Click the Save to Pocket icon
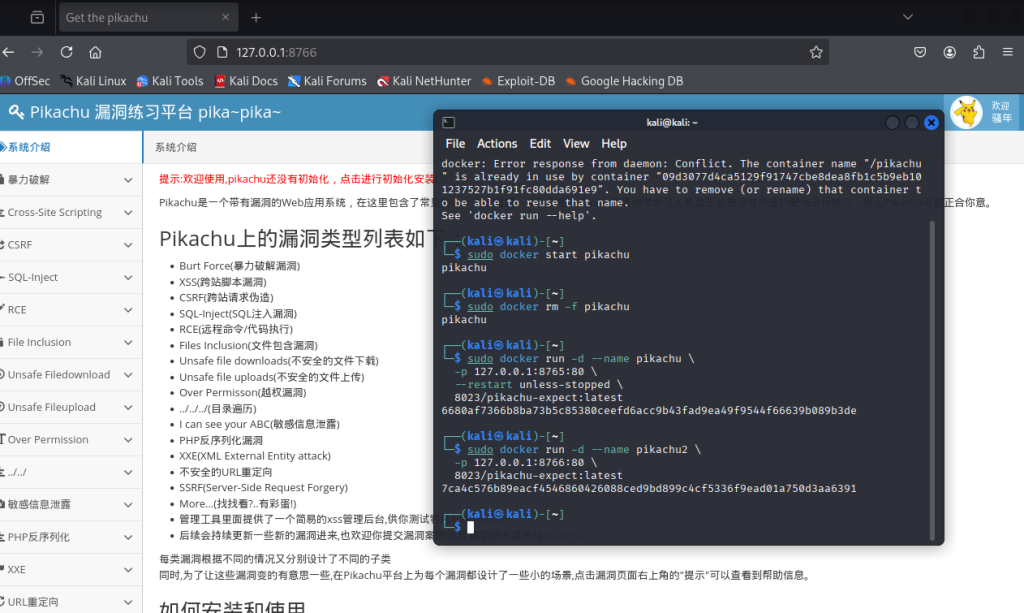 [x=921, y=52]
